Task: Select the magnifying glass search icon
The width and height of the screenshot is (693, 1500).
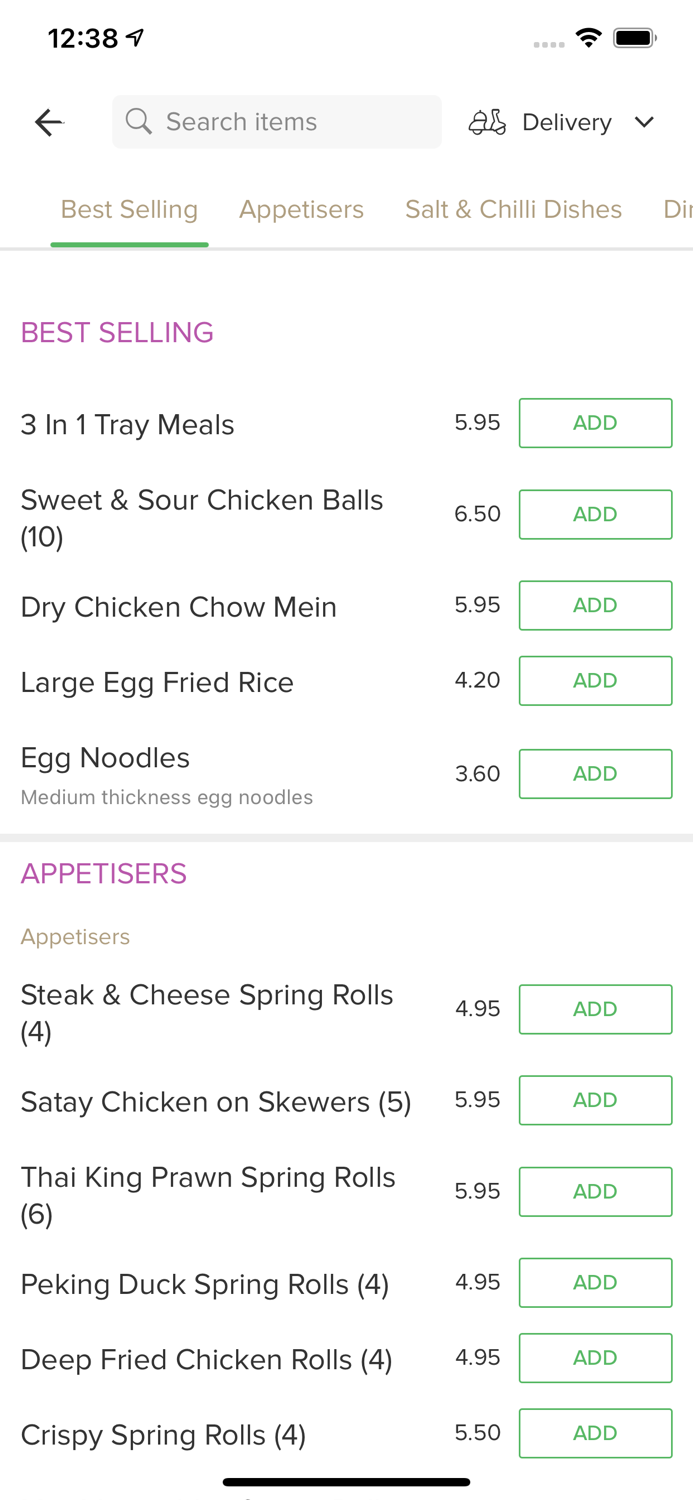Action: point(139,121)
